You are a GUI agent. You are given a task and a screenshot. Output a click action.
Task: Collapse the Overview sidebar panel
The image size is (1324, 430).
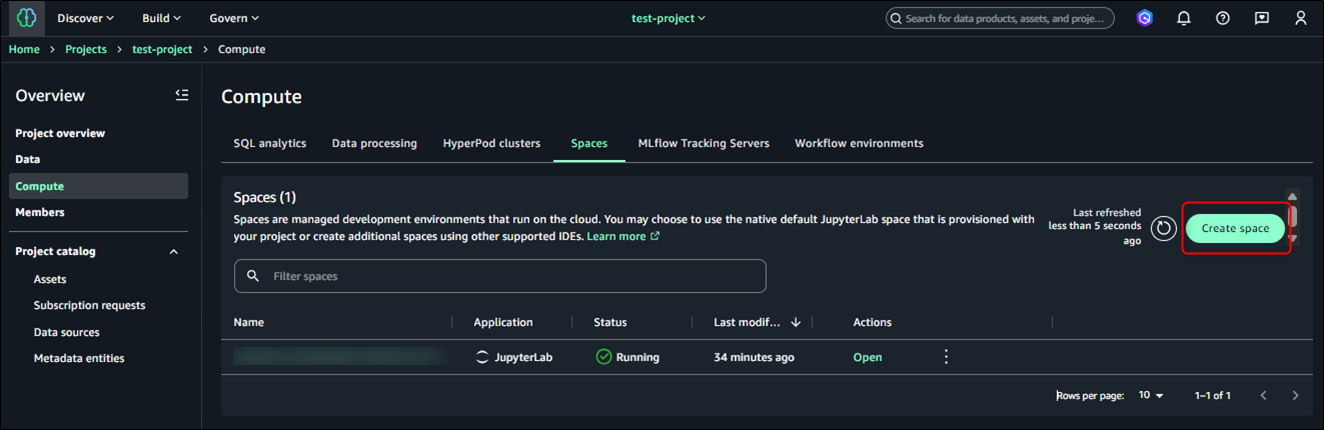point(181,95)
